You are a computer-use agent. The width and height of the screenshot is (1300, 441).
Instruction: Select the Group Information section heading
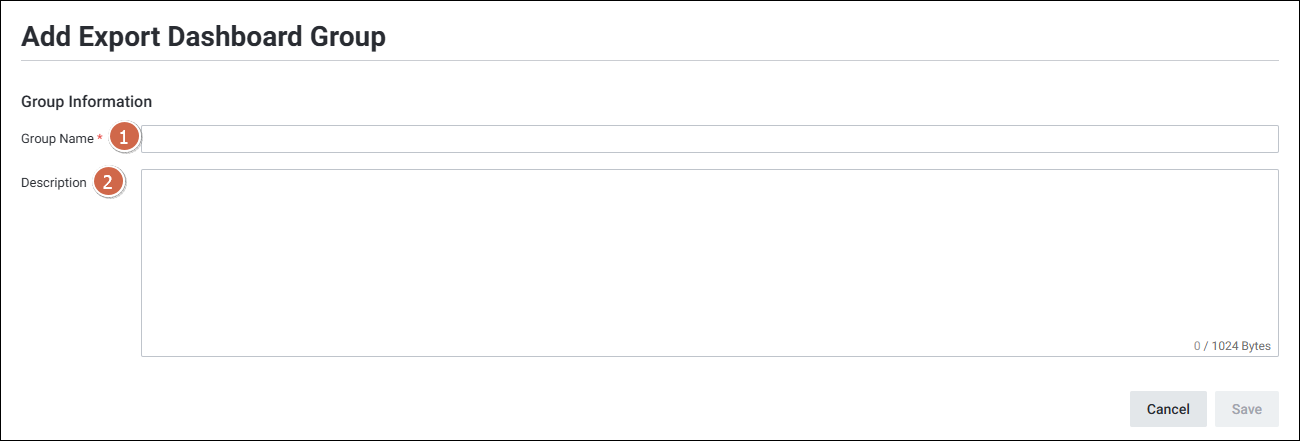coord(86,101)
